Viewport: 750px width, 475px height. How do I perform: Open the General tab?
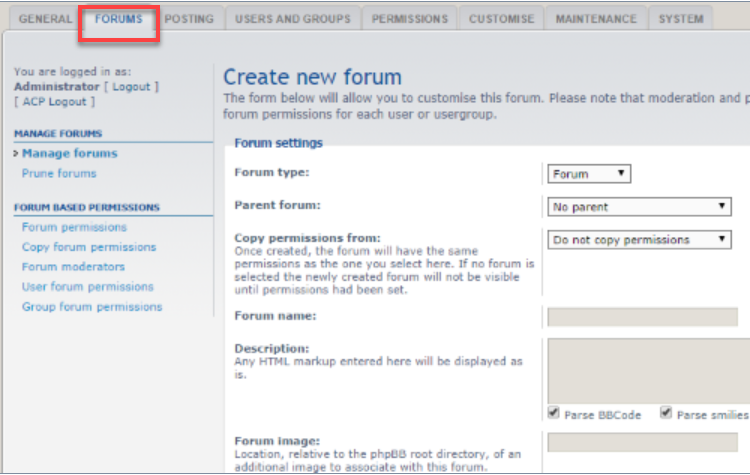[x=45, y=19]
